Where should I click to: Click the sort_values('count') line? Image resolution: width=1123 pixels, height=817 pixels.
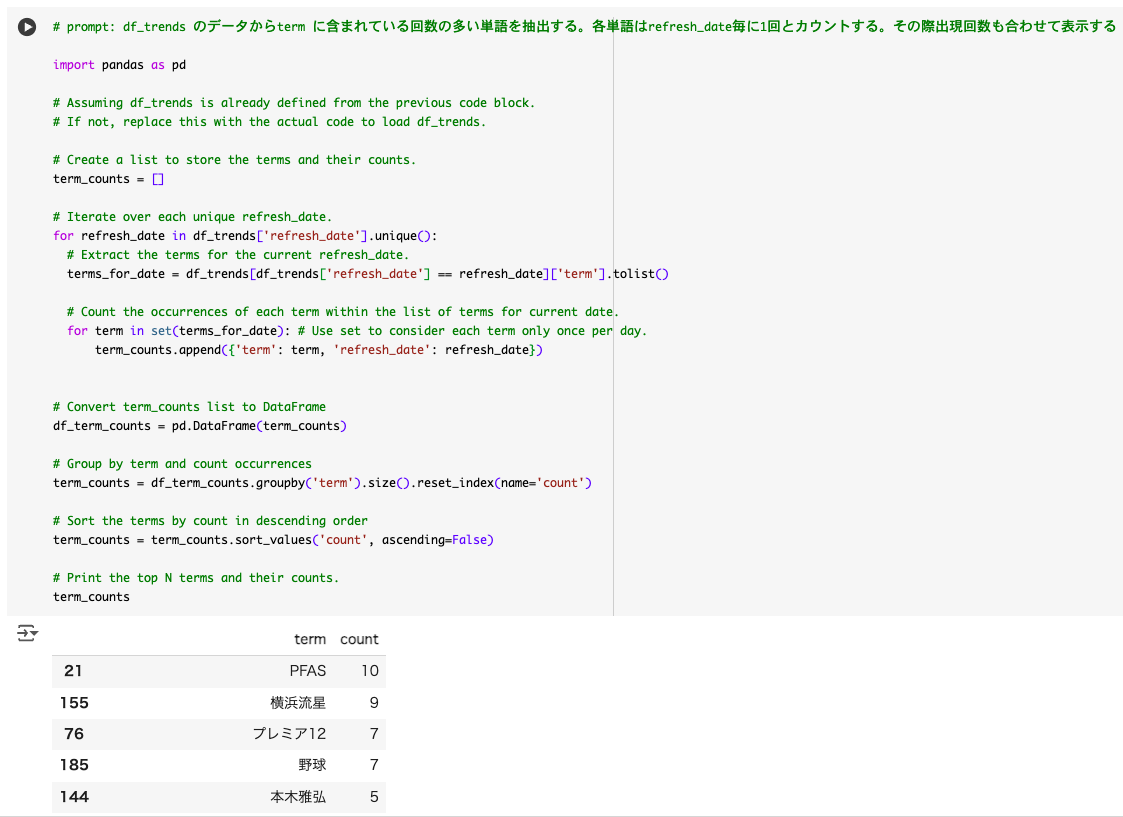274,540
